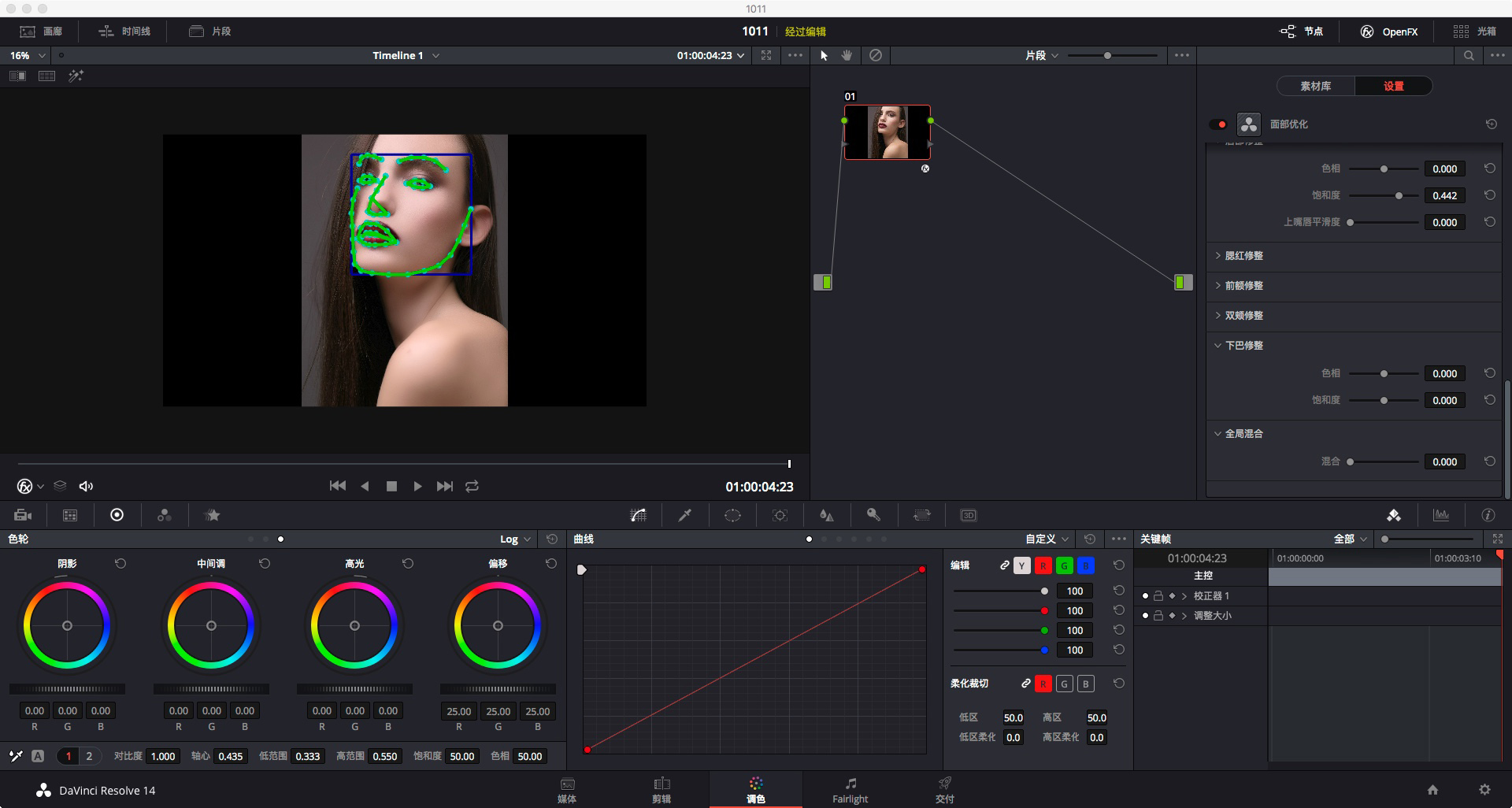Open the Log color wheel mode dropdown
1512x808 pixels.
click(516, 539)
